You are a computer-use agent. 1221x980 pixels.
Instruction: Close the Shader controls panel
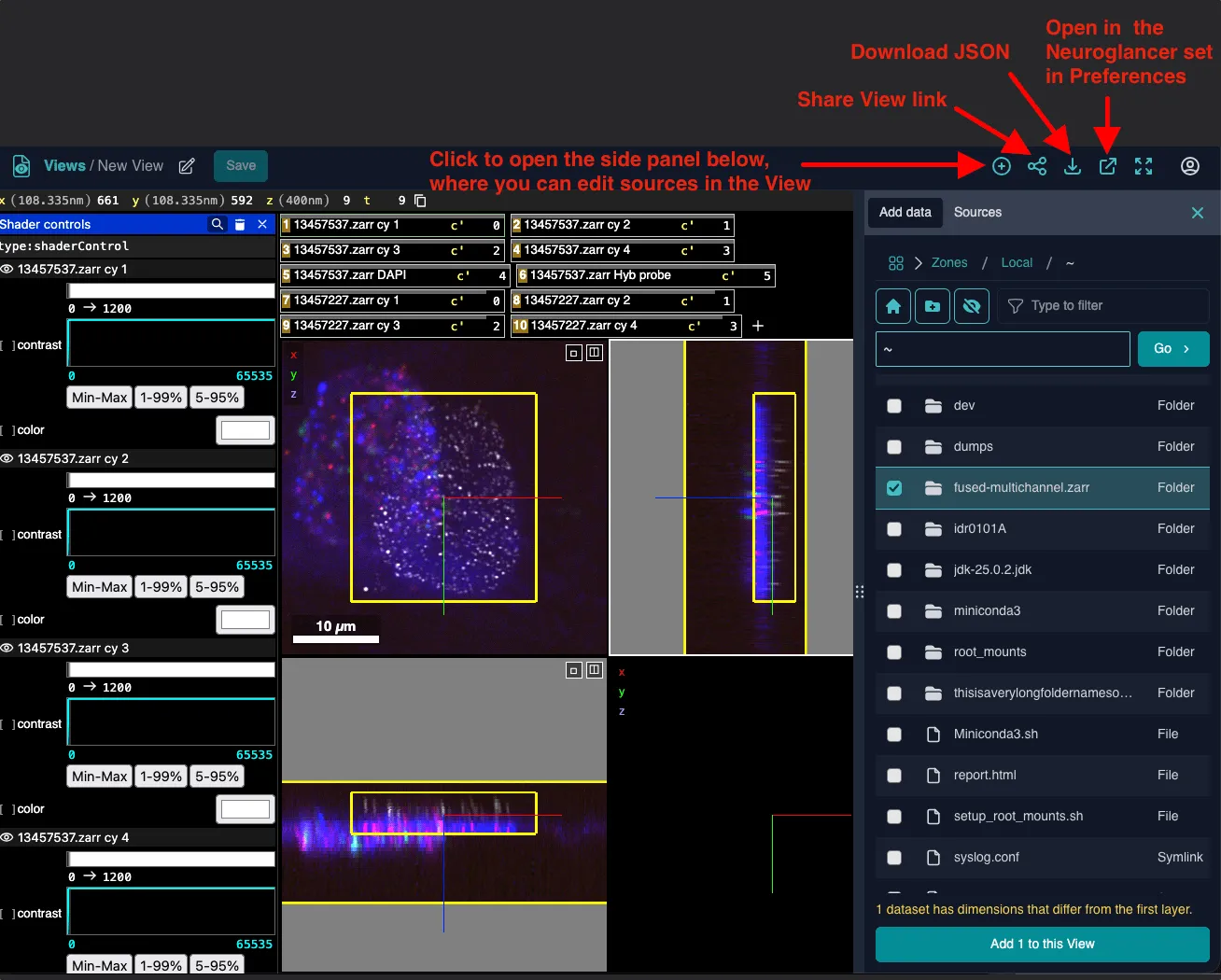(262, 224)
